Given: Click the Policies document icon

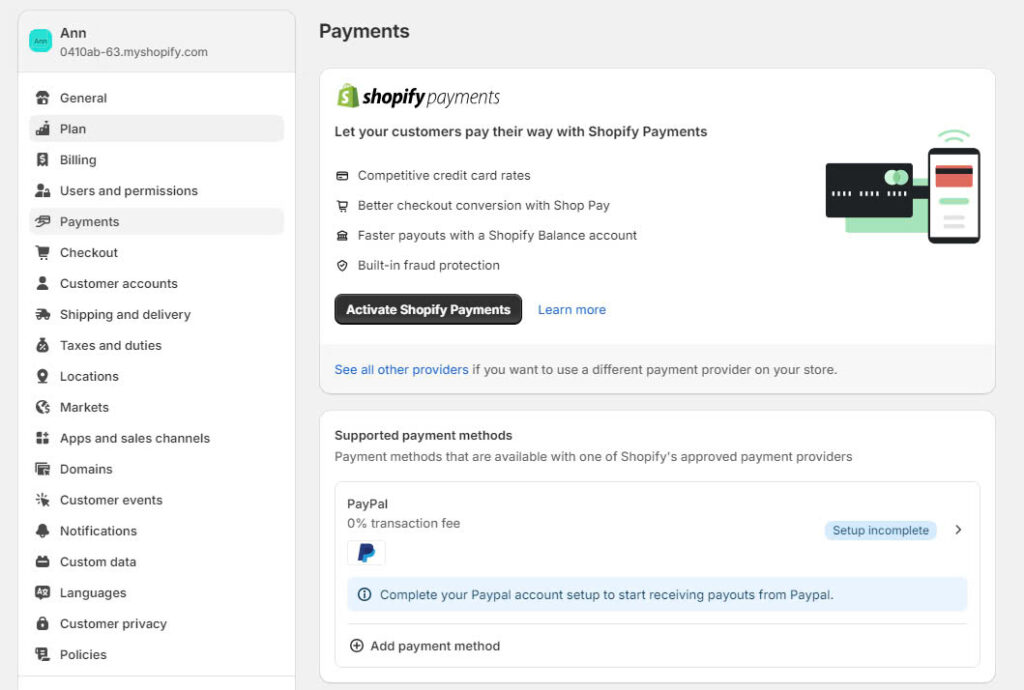Looking at the screenshot, I should click(42, 654).
